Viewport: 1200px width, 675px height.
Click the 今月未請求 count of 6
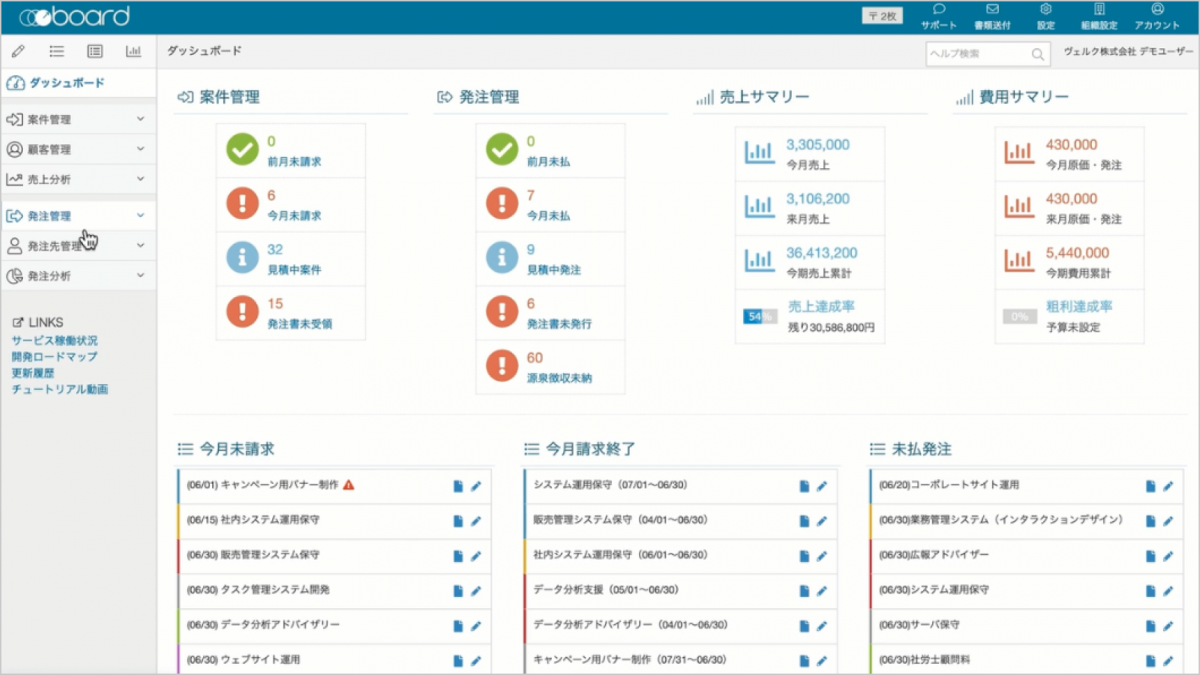(271, 196)
